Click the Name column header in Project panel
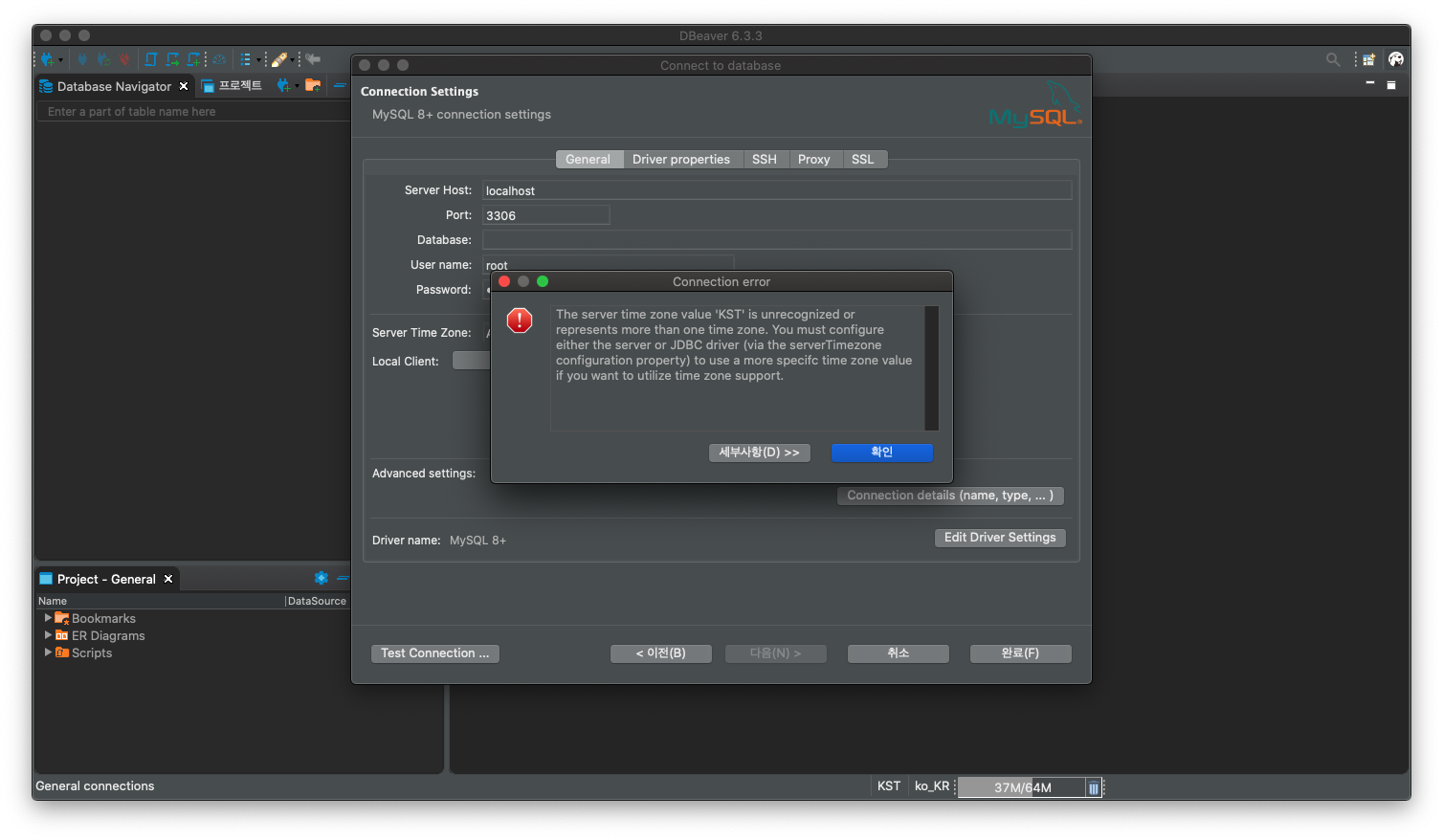This screenshot has width=1443, height=840. pos(160,601)
